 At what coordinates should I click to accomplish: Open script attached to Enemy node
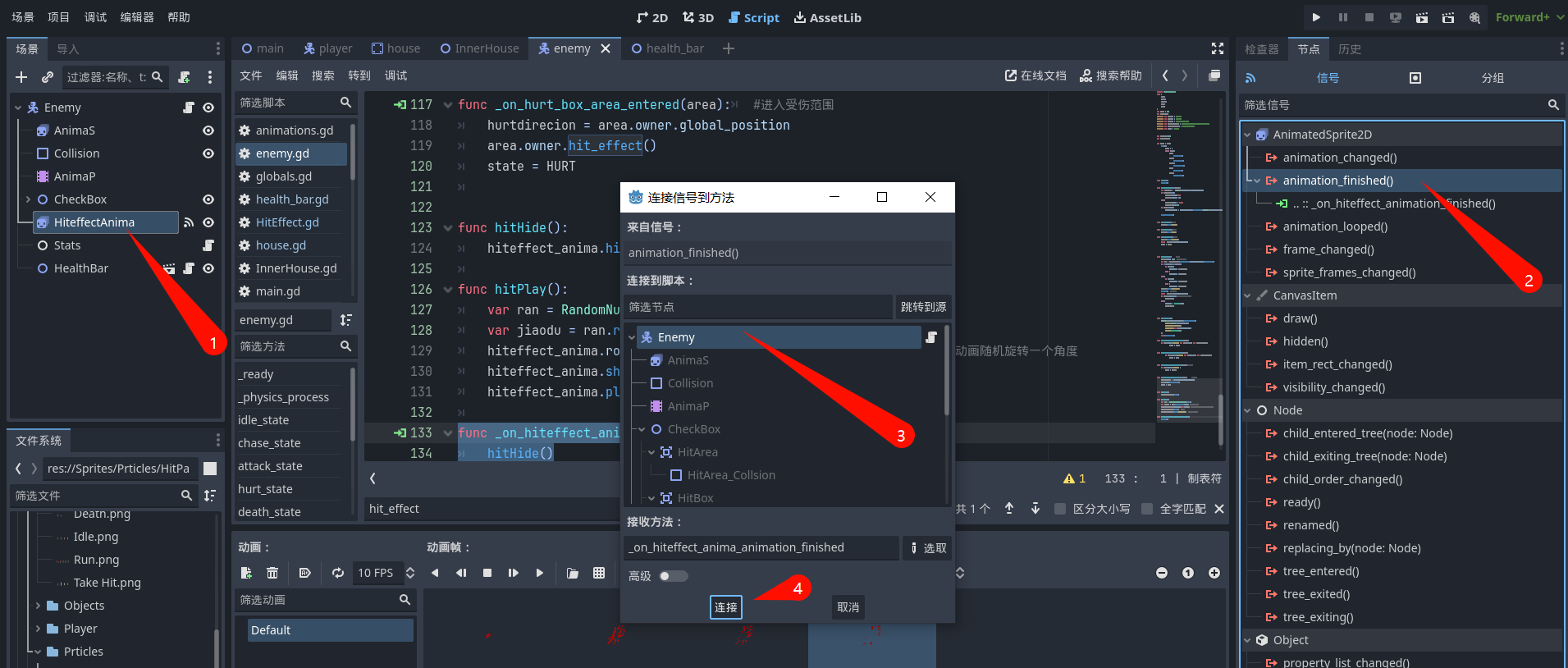[188, 108]
